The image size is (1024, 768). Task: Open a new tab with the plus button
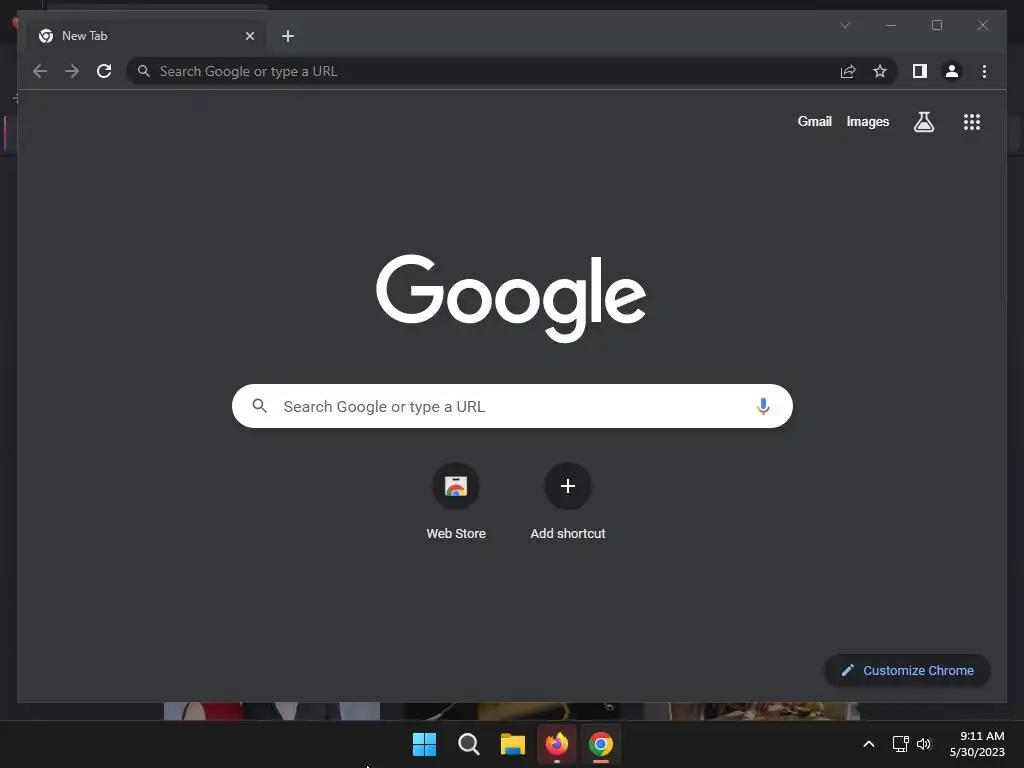coord(287,36)
